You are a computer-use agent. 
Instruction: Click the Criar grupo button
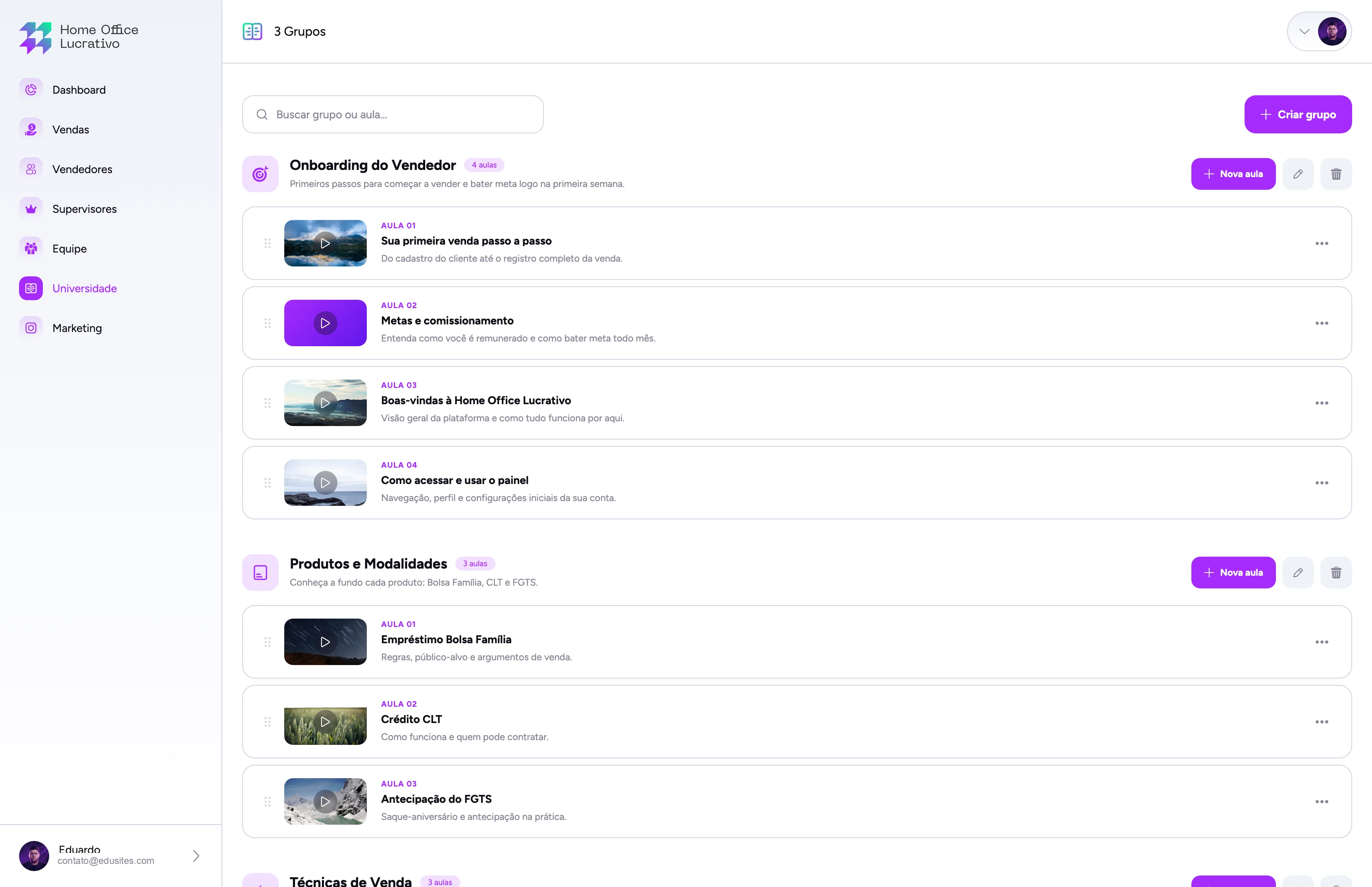point(1298,115)
